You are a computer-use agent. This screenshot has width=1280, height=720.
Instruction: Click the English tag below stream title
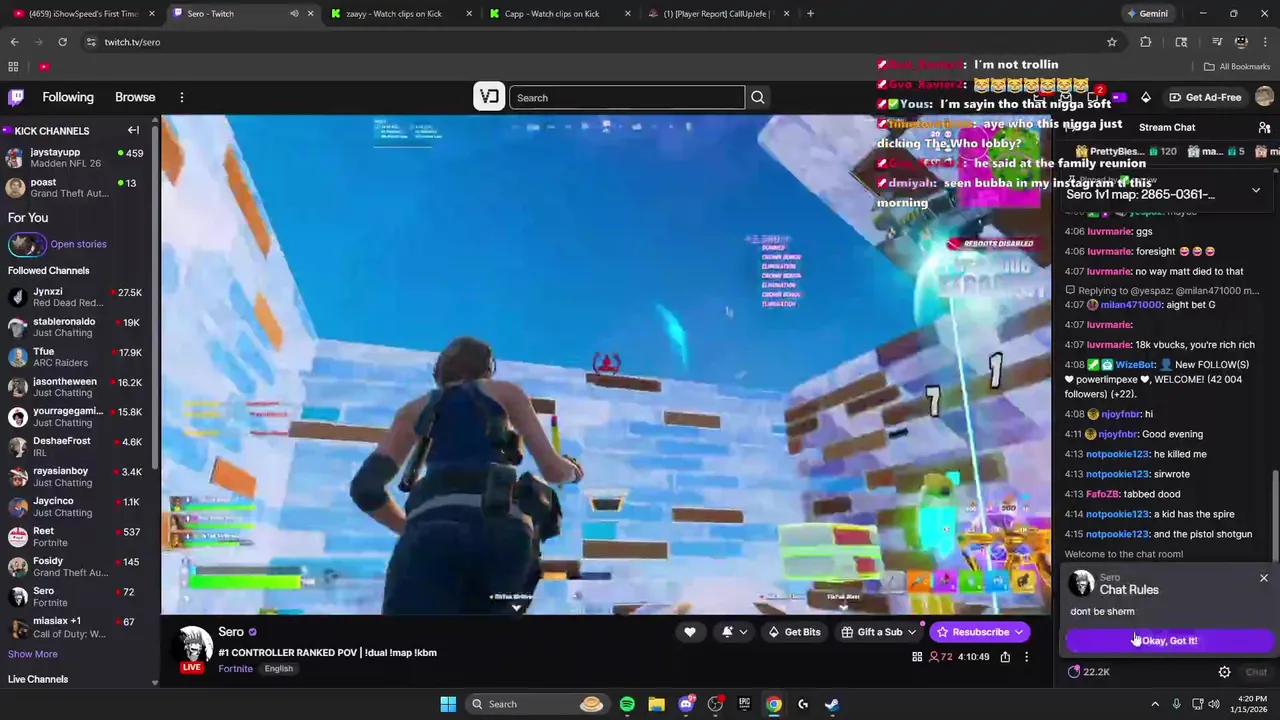[279, 669]
